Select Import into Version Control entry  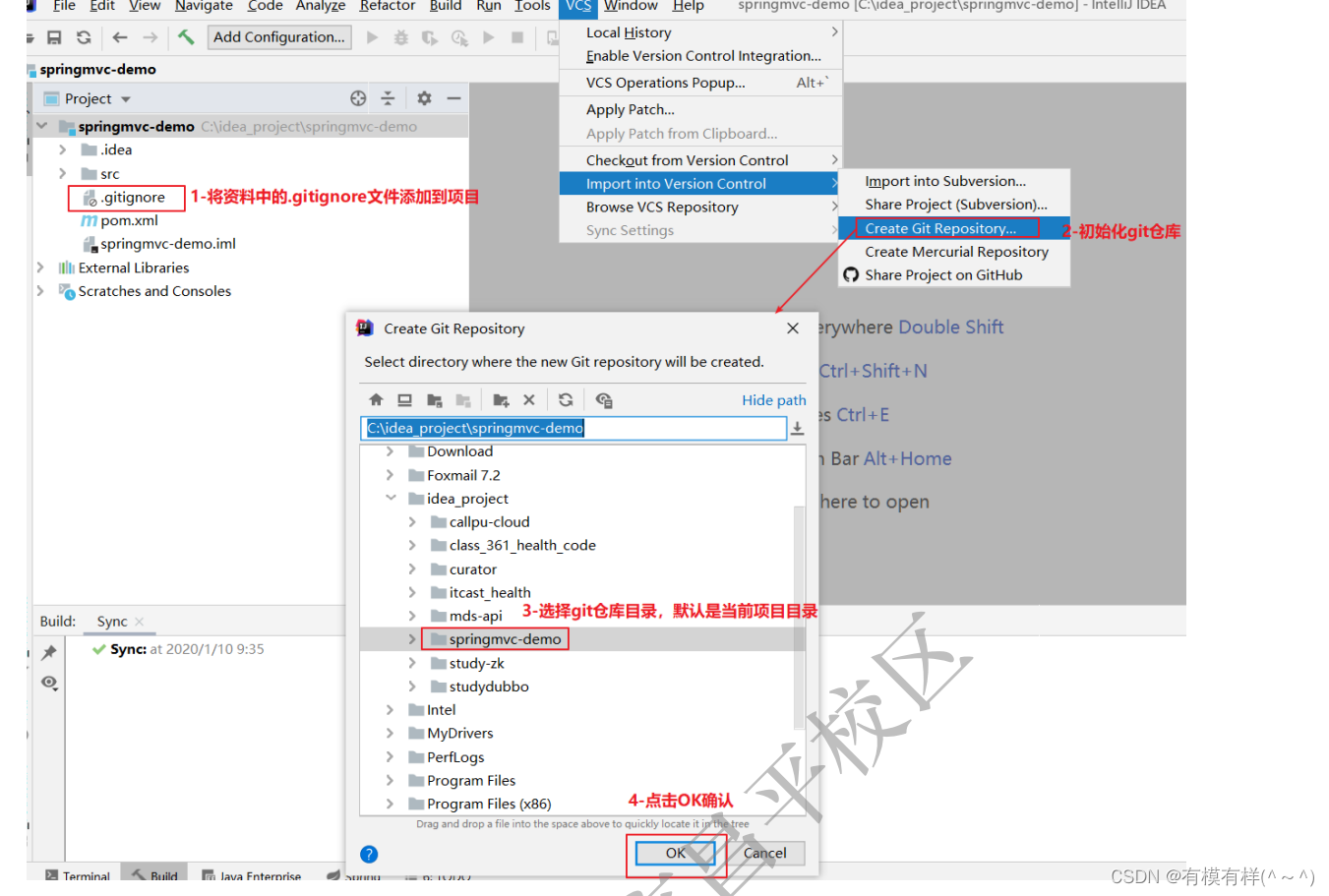point(700,184)
